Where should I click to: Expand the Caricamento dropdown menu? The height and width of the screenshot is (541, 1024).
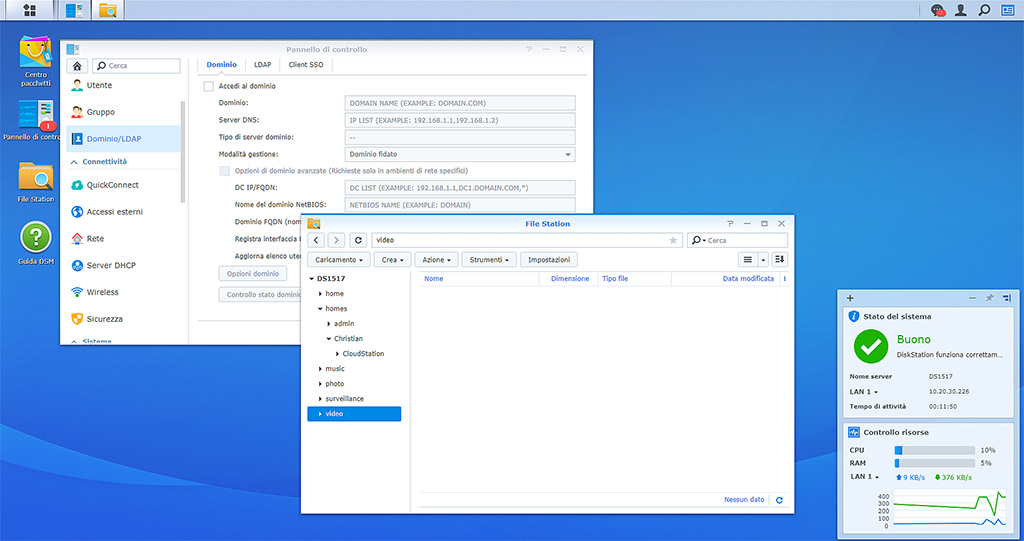coord(338,260)
